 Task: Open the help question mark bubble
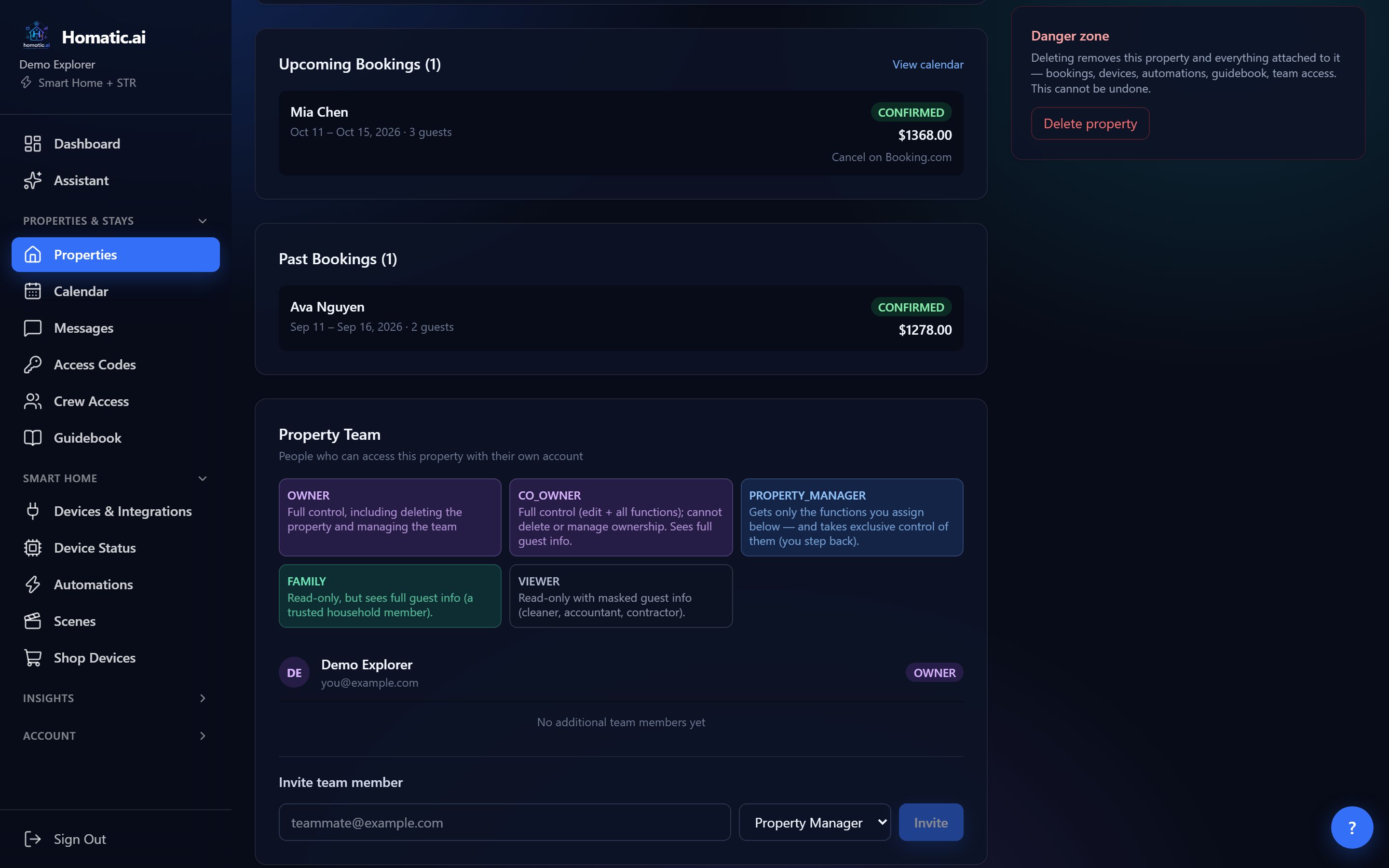click(1352, 827)
